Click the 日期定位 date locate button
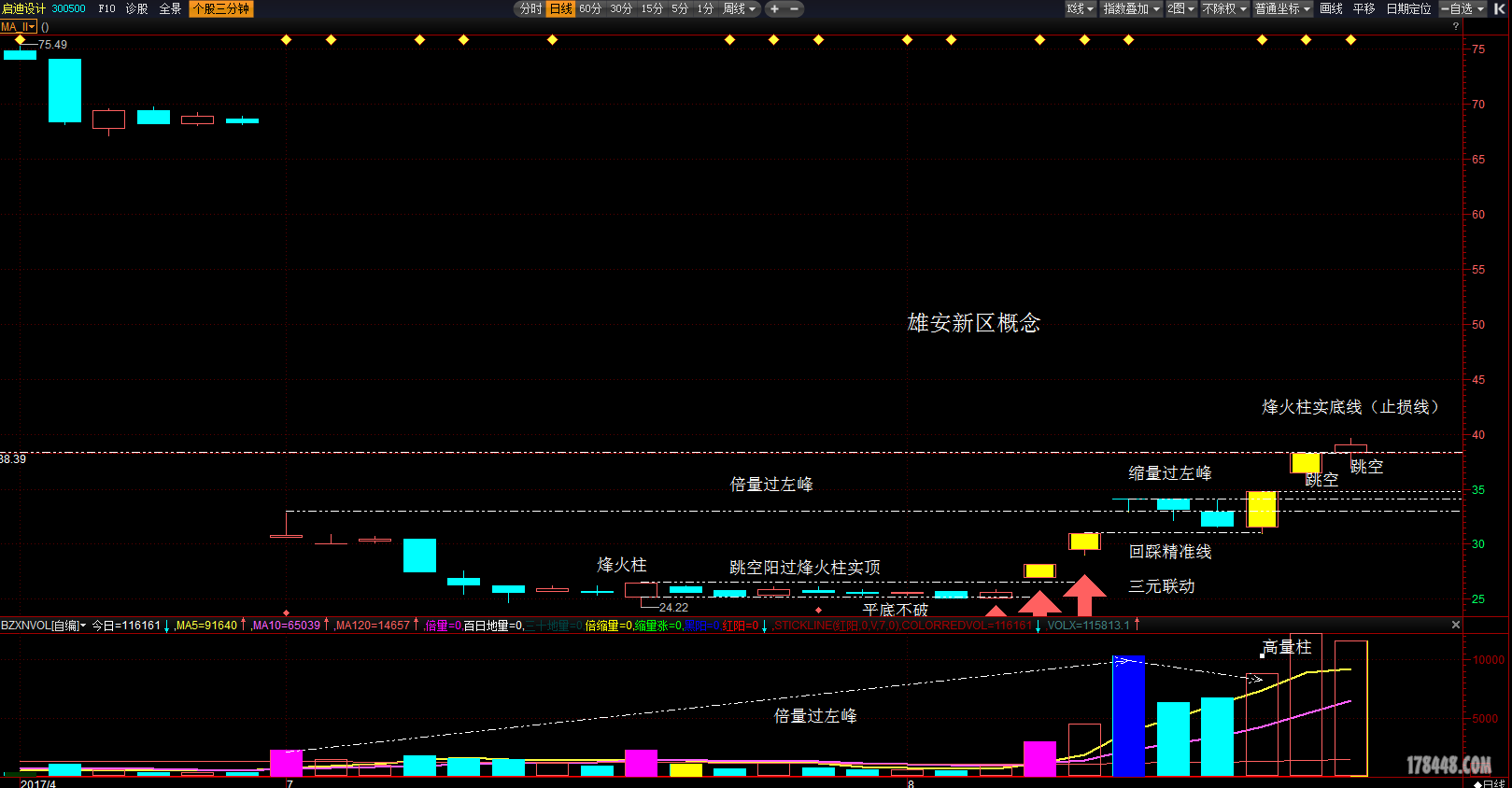 [1408, 8]
